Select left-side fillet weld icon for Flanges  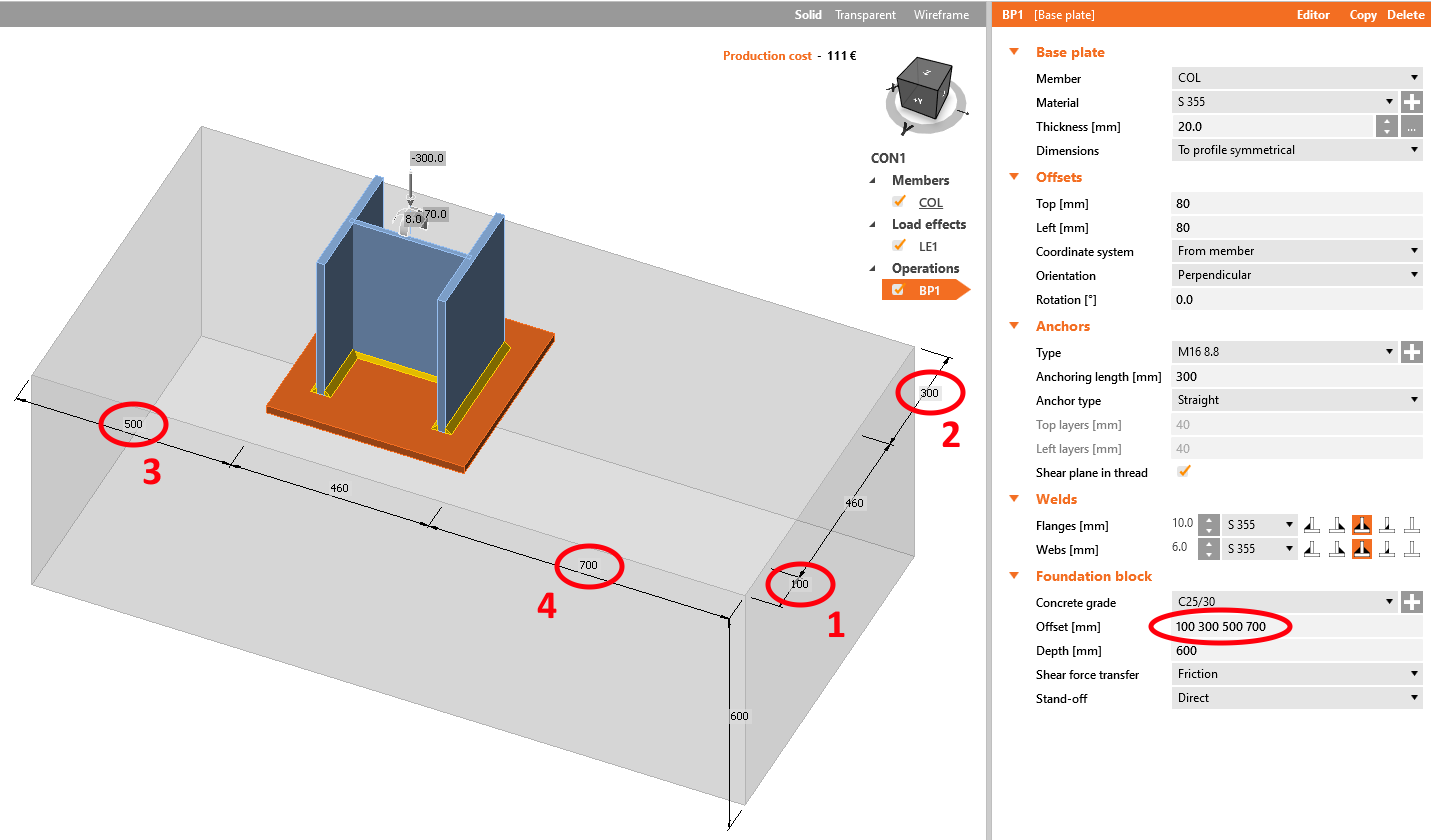tap(1312, 523)
